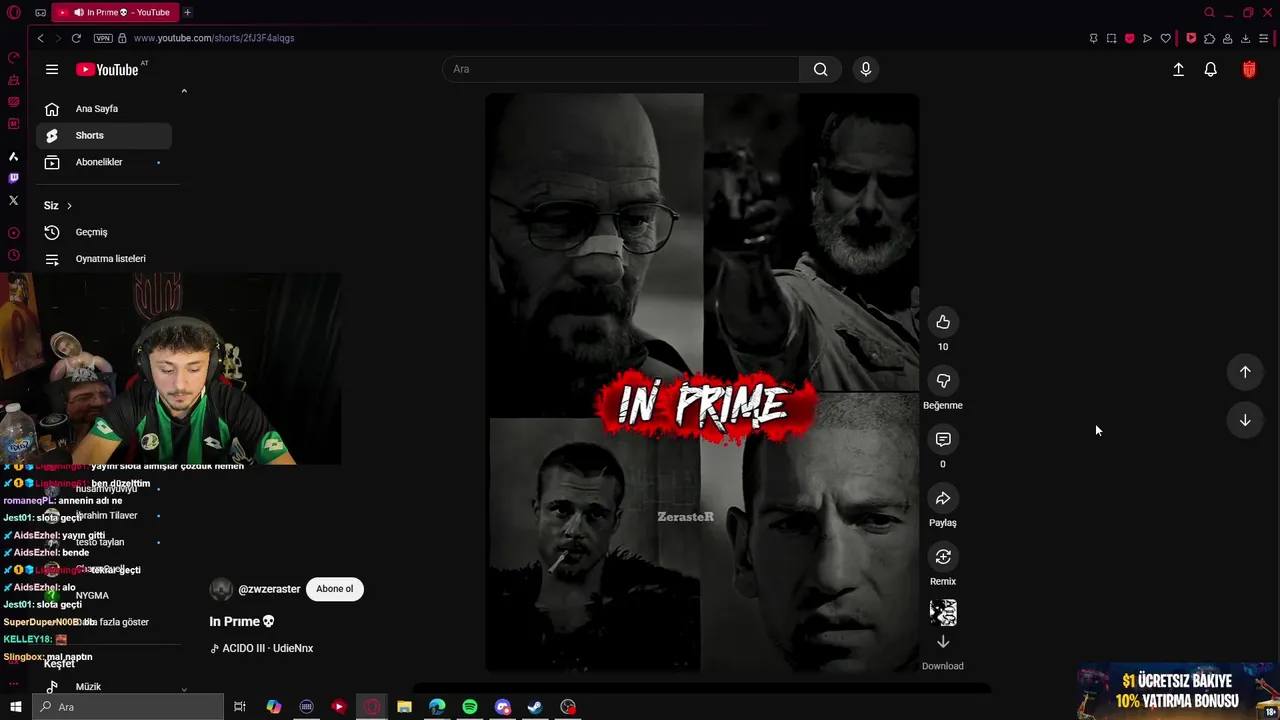Open the sound thumbnail under Remix
Viewport: 1280px width, 720px height.
point(943,612)
